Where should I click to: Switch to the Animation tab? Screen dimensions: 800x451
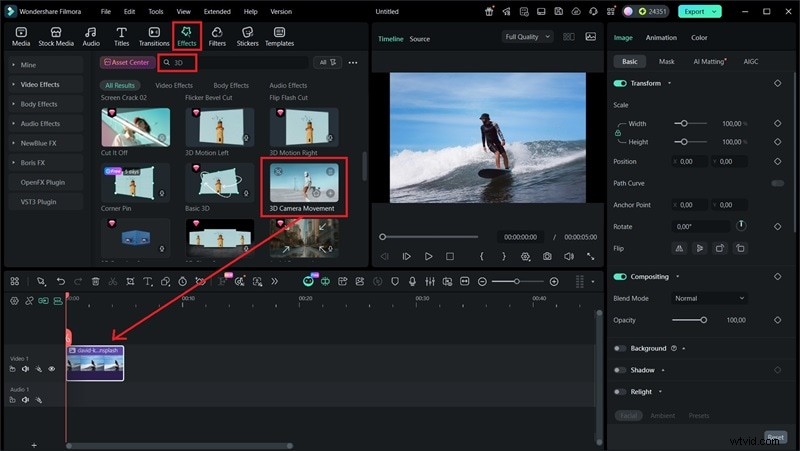click(660, 38)
